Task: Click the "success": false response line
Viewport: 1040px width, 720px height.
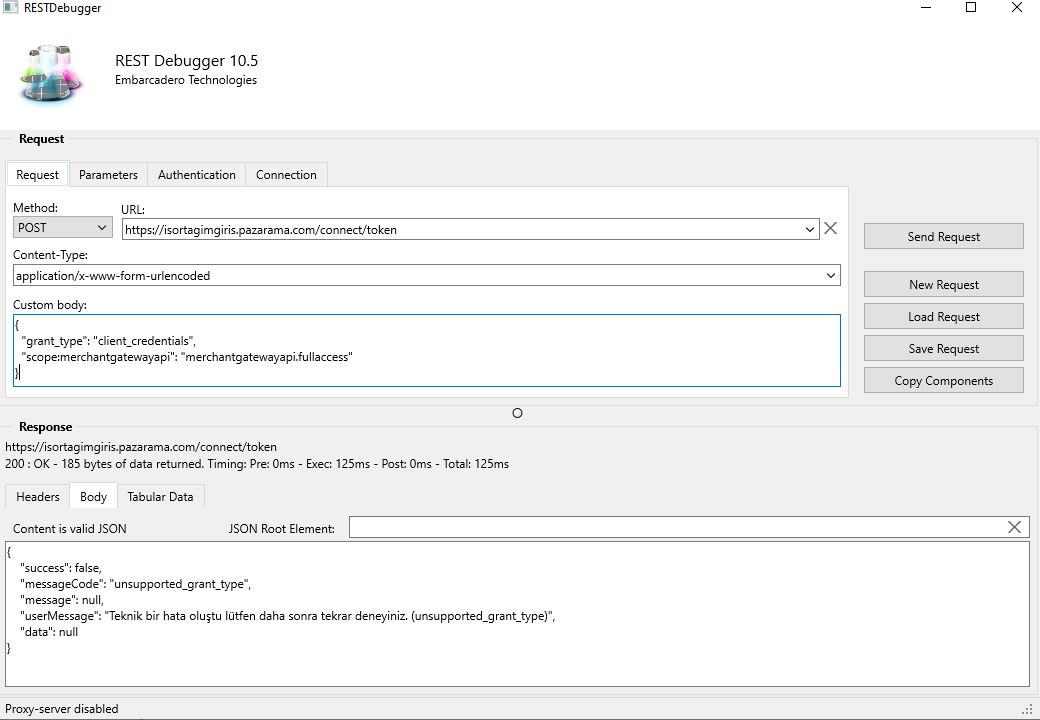Action: (x=61, y=568)
